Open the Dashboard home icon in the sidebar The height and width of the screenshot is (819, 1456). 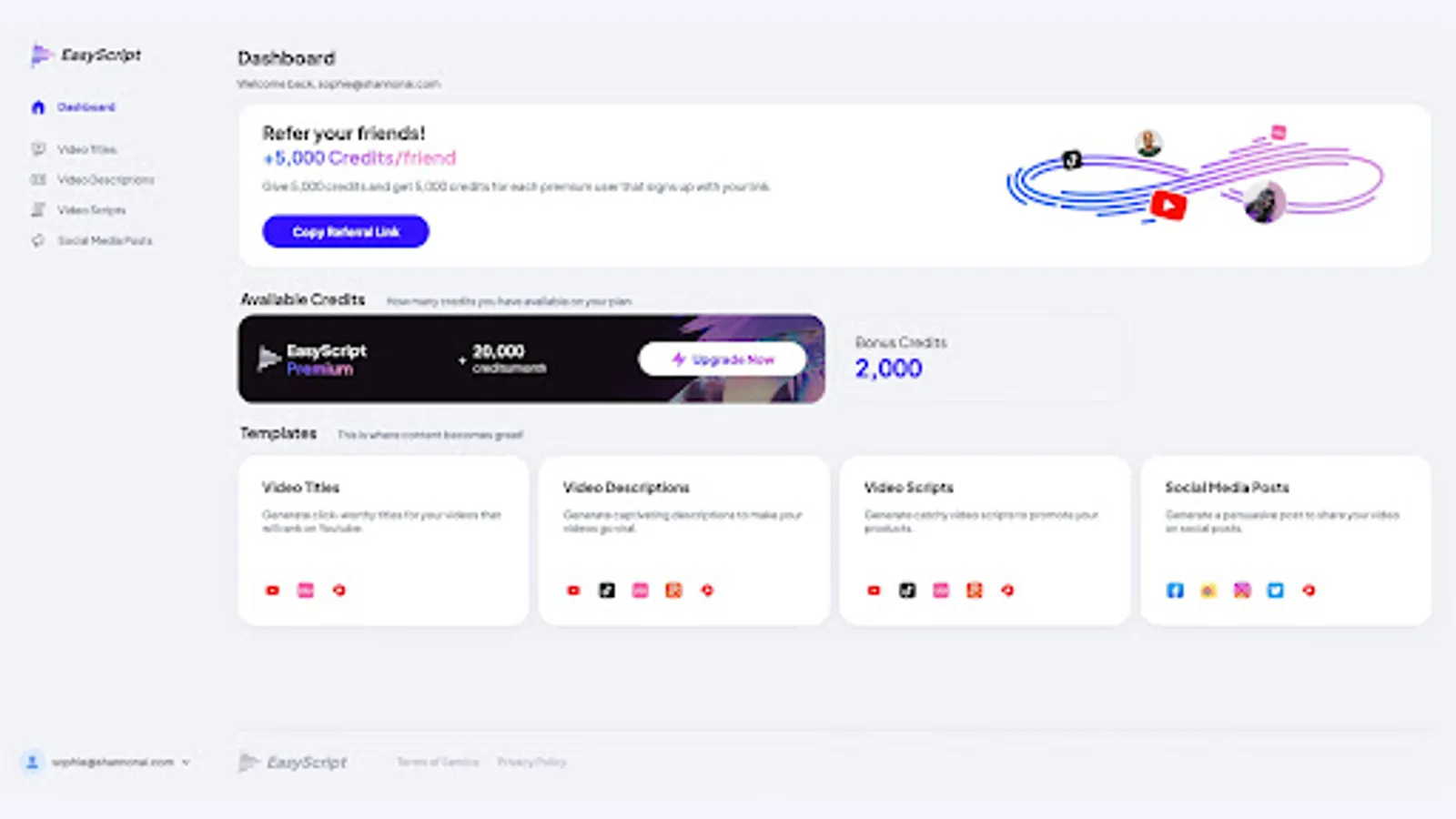pos(38,107)
